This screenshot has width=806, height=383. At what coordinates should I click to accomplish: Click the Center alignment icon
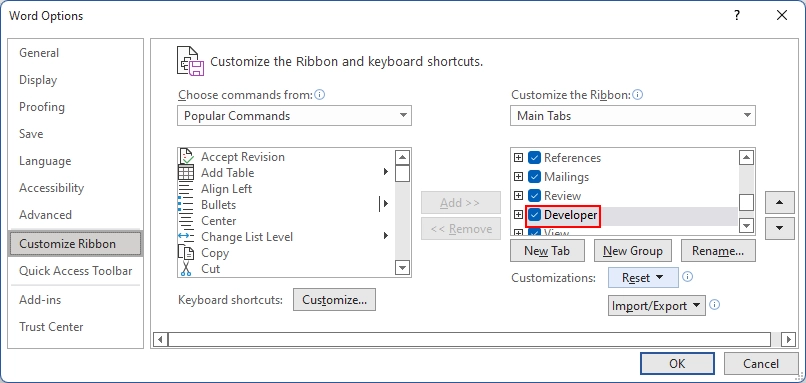(186, 221)
